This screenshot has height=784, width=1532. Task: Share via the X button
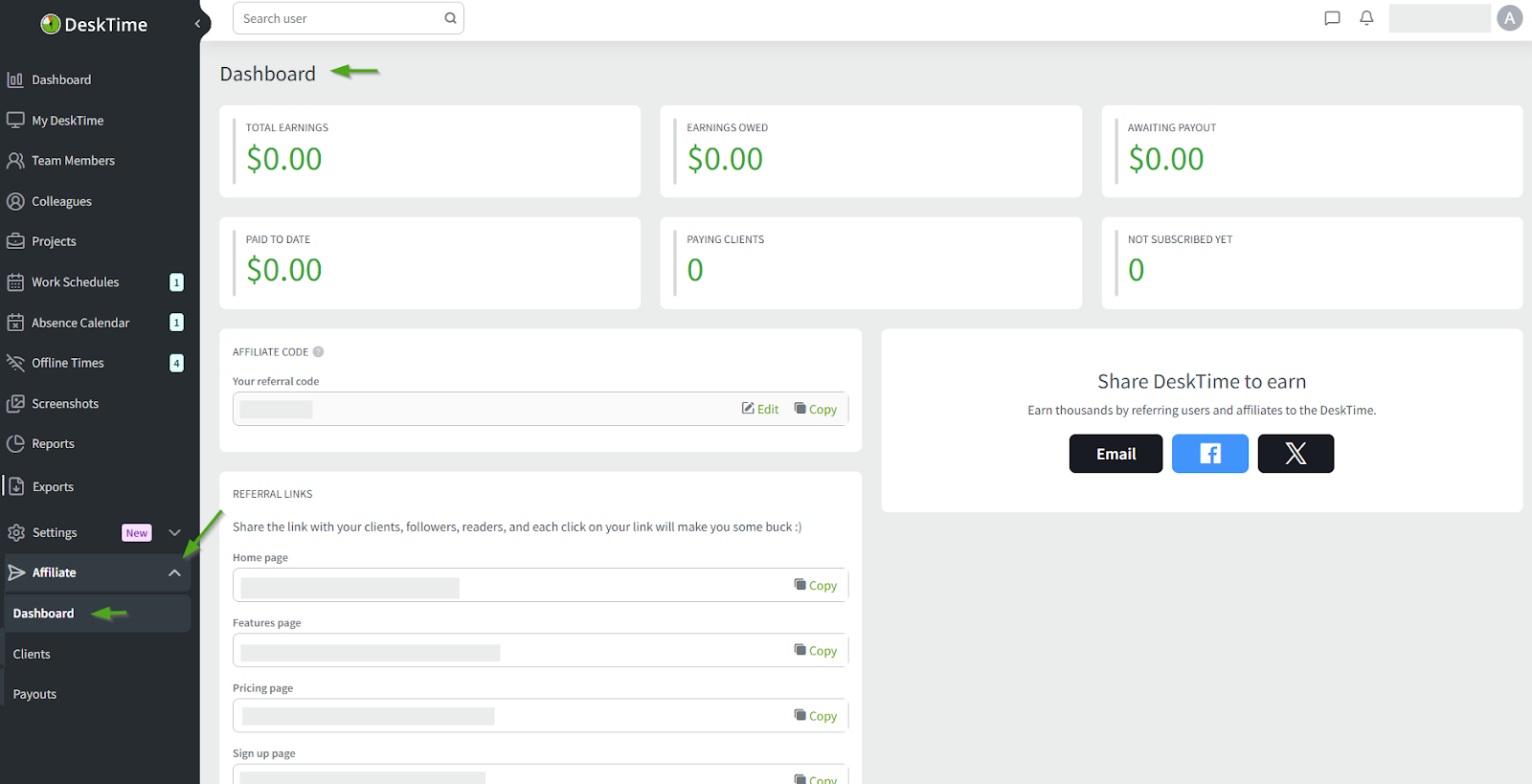point(1295,454)
